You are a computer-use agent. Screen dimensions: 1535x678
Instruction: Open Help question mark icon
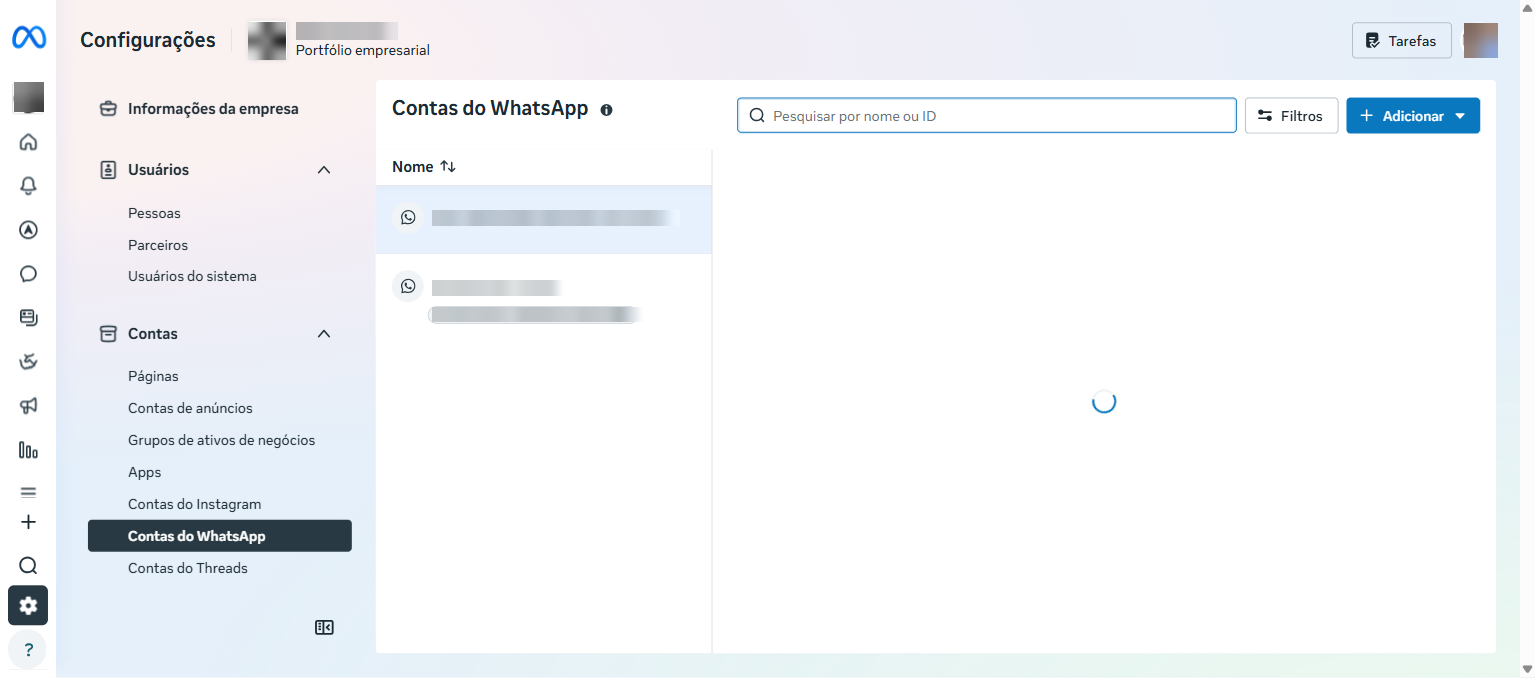[28, 650]
